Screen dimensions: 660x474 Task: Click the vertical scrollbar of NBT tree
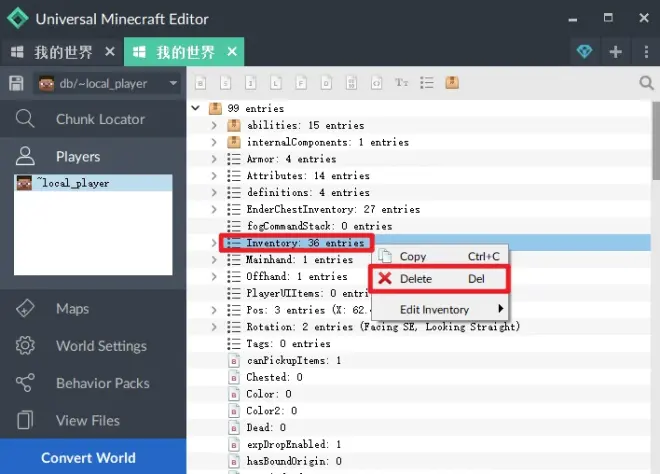[x=656, y=141]
